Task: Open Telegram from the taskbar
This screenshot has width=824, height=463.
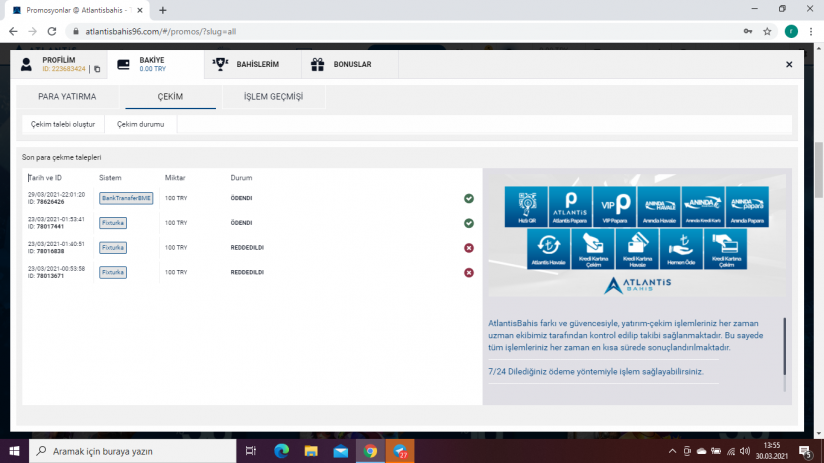Action: click(400, 451)
